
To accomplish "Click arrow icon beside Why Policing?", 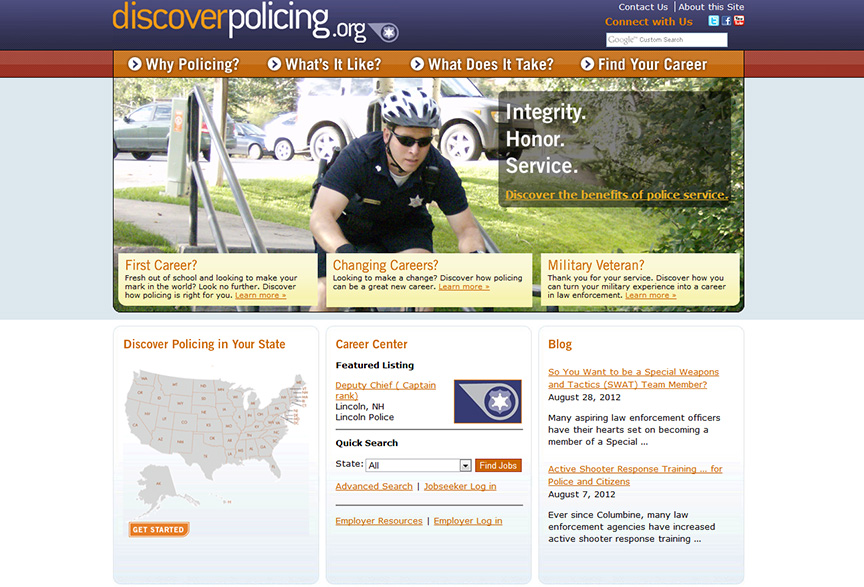I will (134, 64).
